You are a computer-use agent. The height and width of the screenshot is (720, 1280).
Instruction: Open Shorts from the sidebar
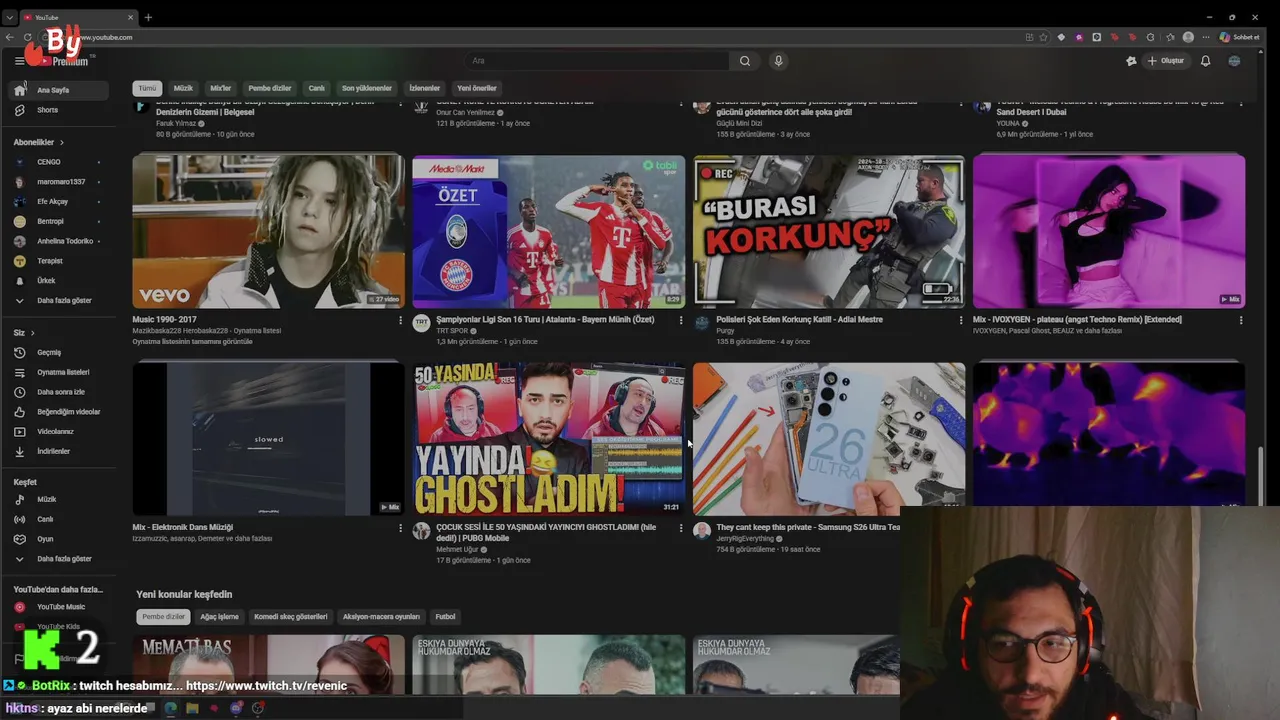pos(60,110)
